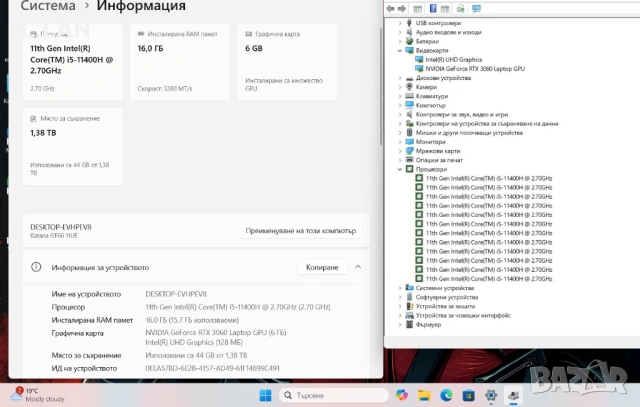
Task: Open the weather widget showing Mostly cloudy
Action: click(38, 395)
